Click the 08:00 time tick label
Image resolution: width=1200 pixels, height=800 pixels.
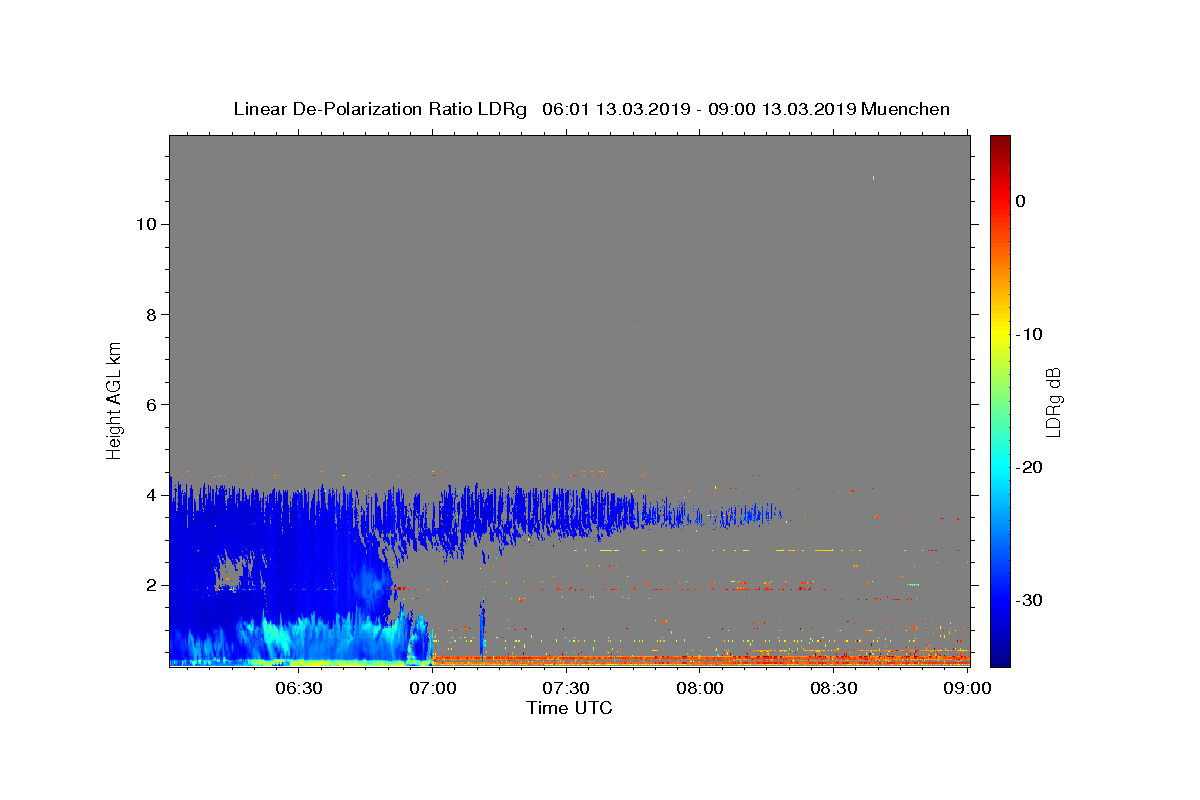(x=700, y=688)
